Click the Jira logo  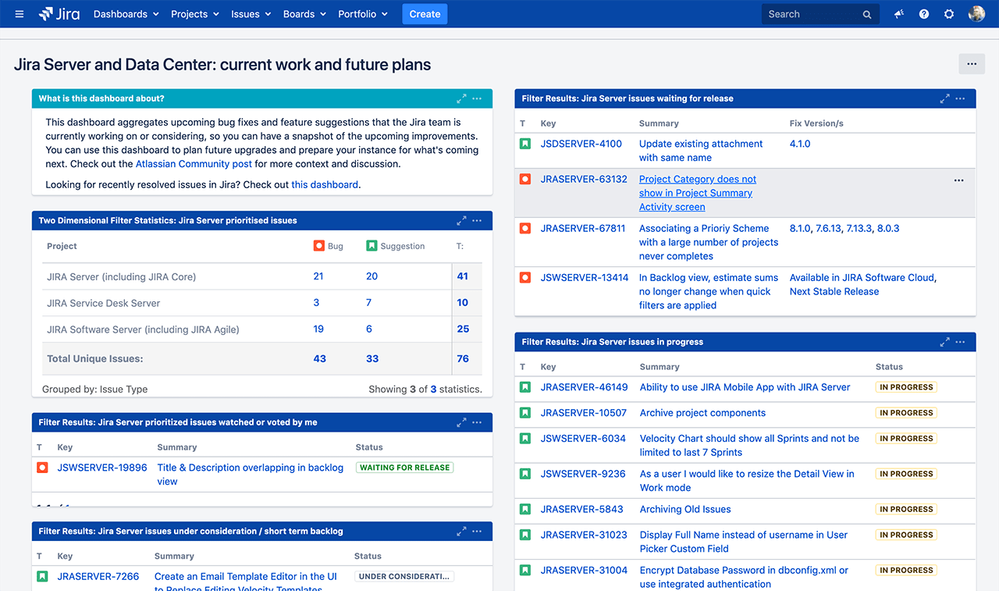pyautogui.click(x=59, y=14)
